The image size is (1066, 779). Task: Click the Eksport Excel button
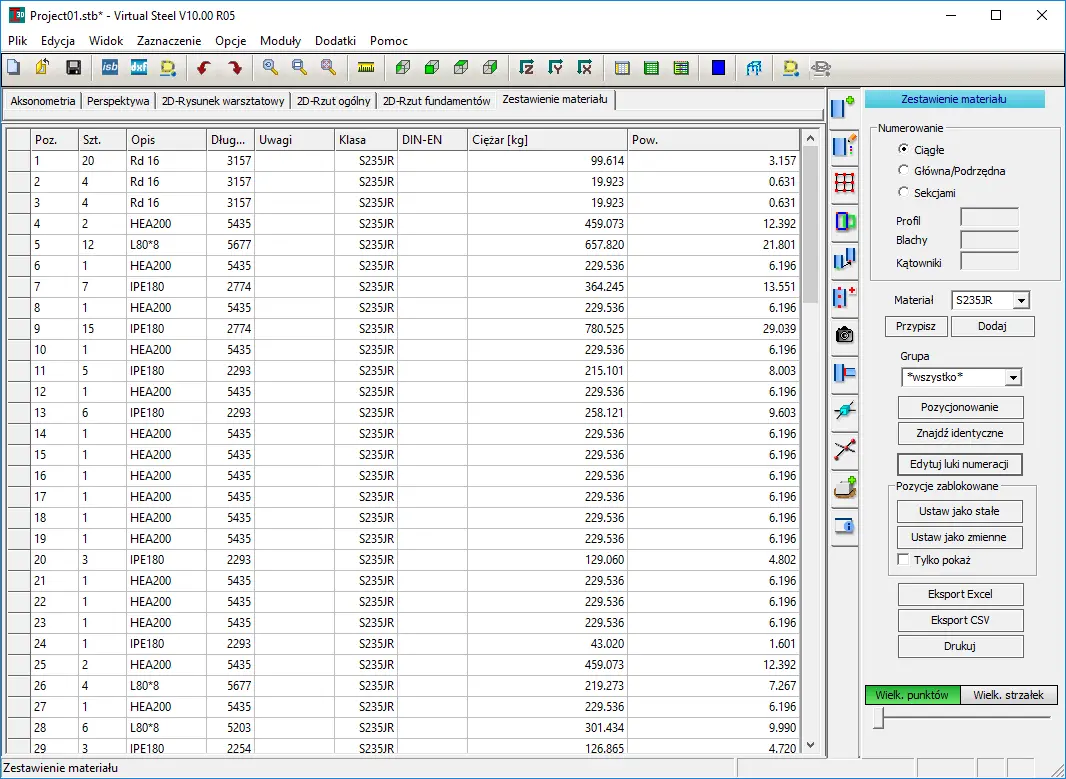960,595
